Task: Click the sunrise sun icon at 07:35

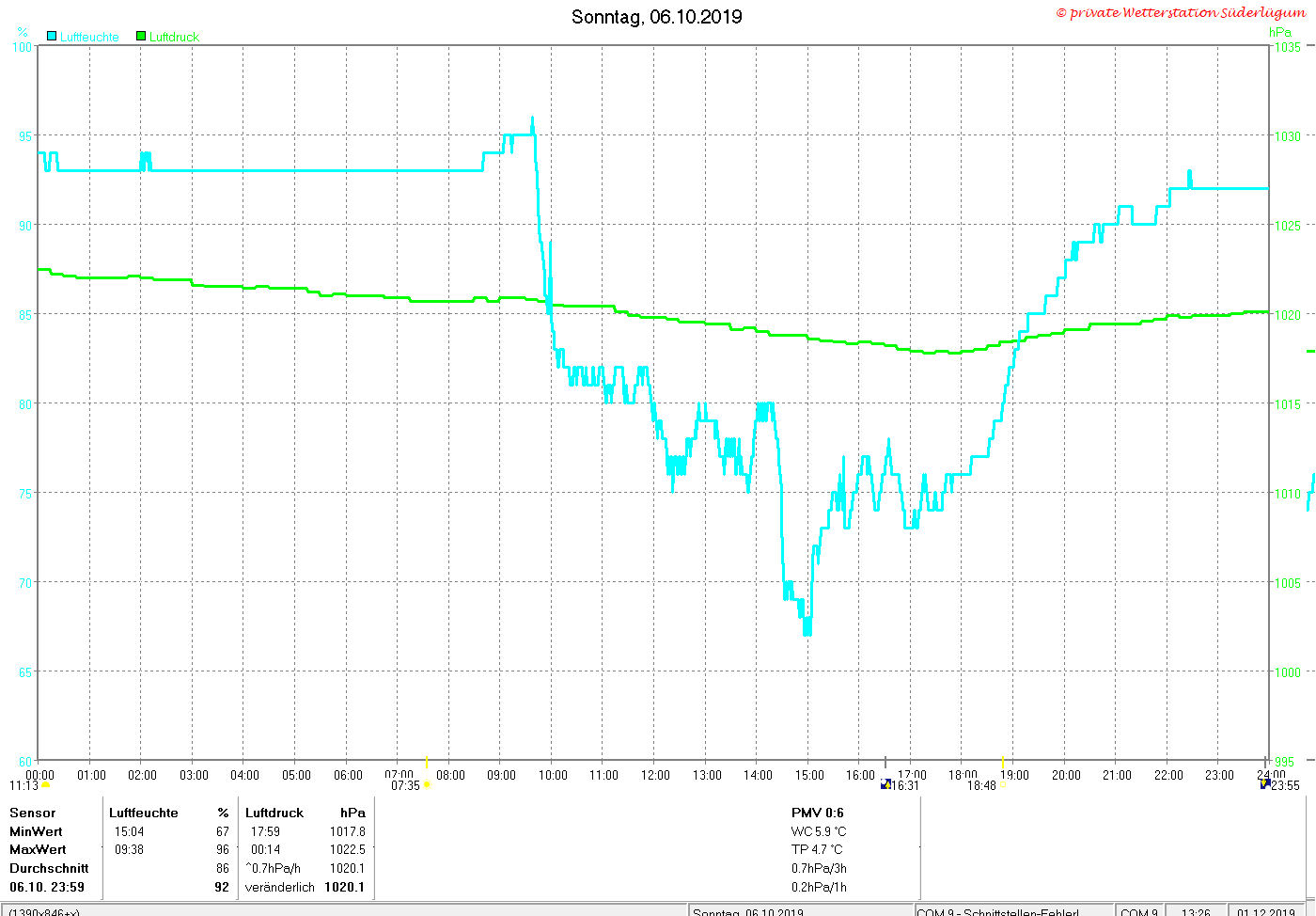Action: pos(427,784)
